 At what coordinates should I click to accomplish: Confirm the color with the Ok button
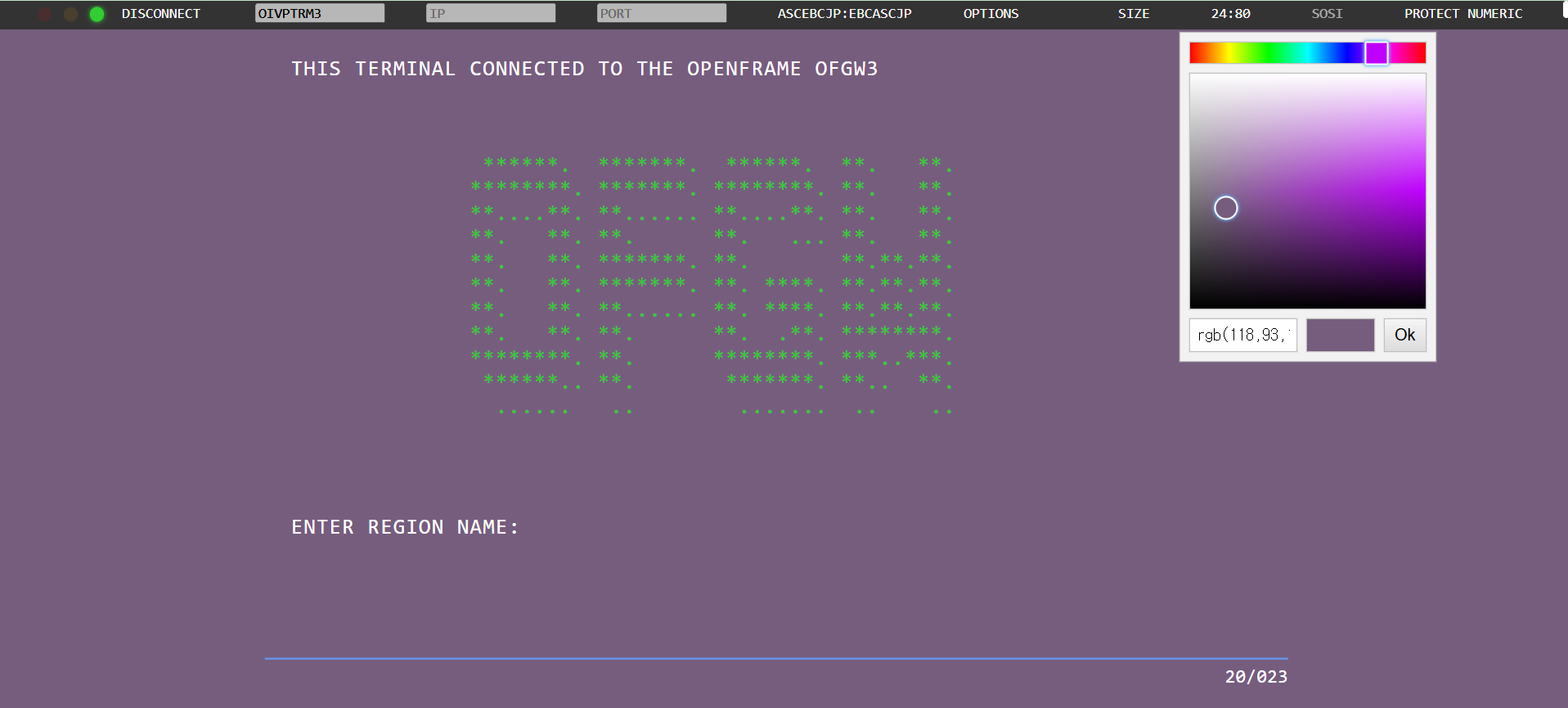(1404, 335)
